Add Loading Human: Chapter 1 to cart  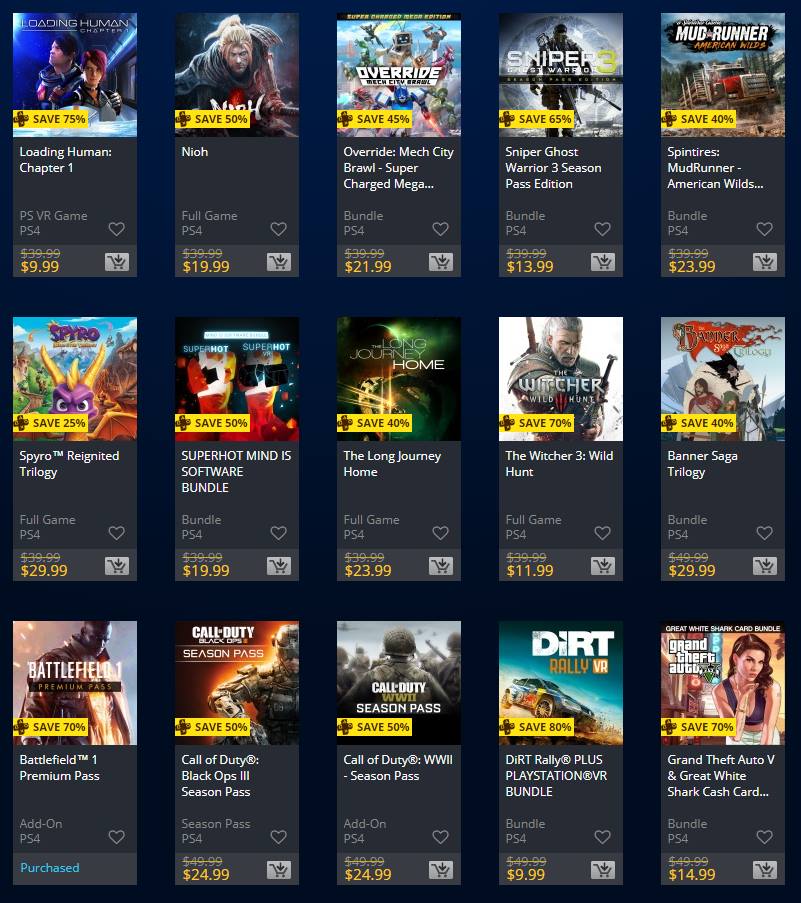[x=117, y=262]
